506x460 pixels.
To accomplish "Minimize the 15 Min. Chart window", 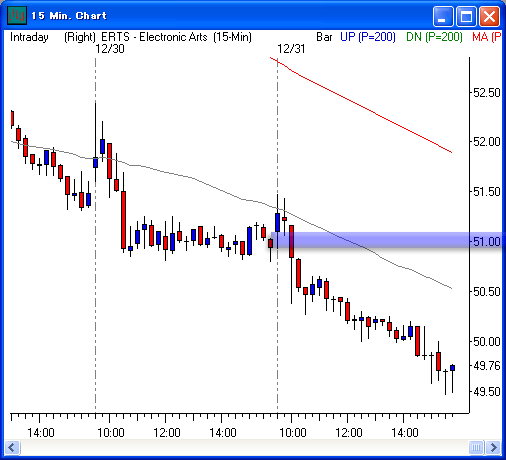I will 443,16.
